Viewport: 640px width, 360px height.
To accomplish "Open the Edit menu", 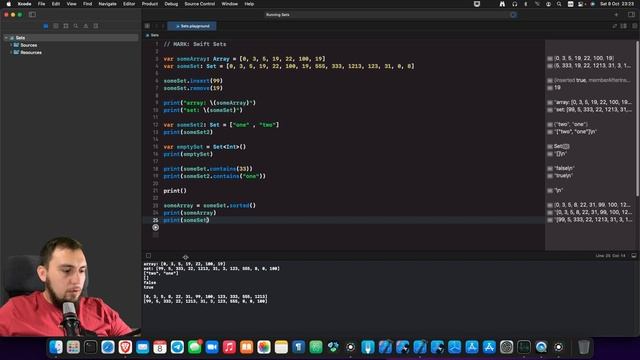I will [56, 4].
